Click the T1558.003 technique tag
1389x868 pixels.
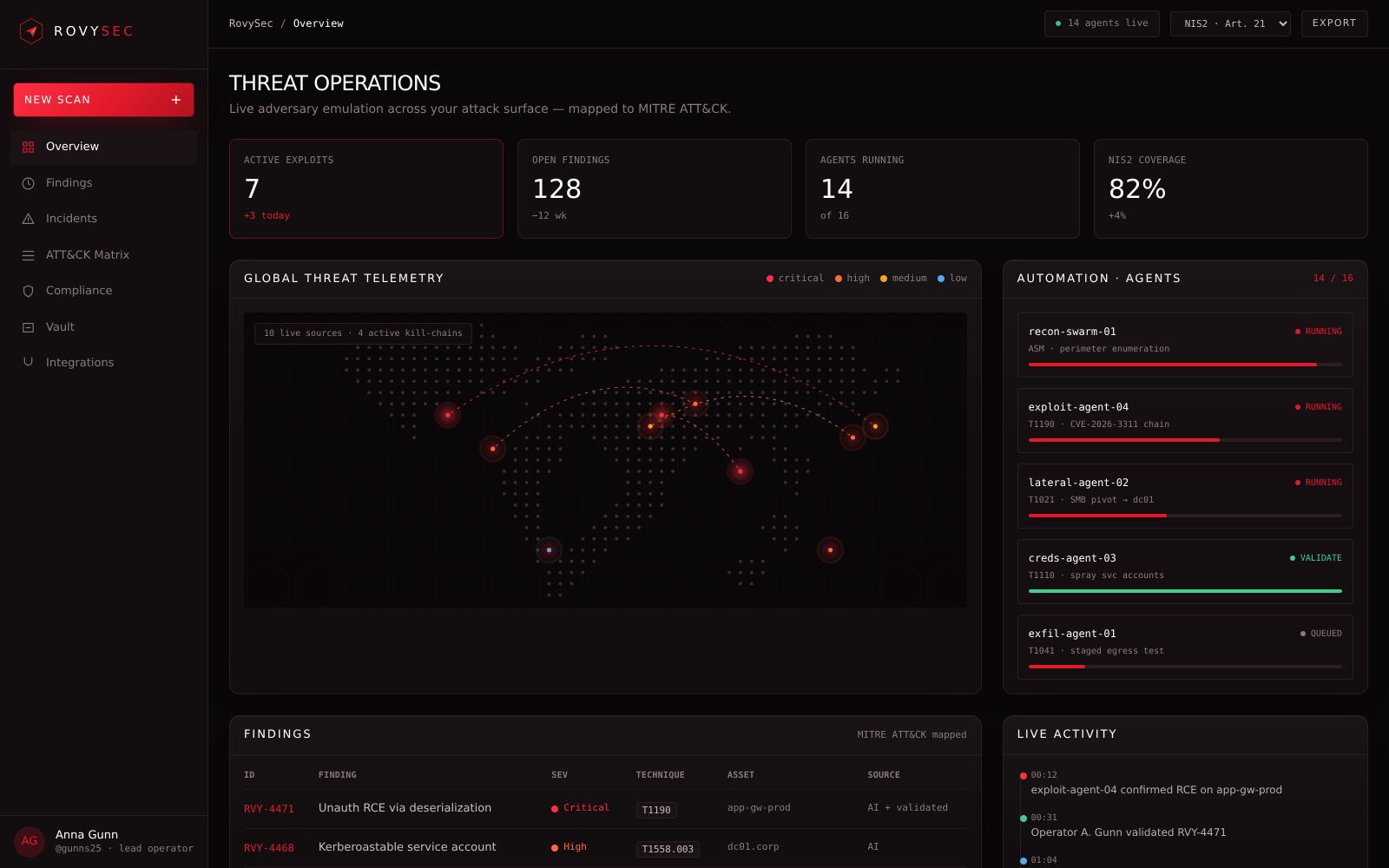tap(668, 849)
